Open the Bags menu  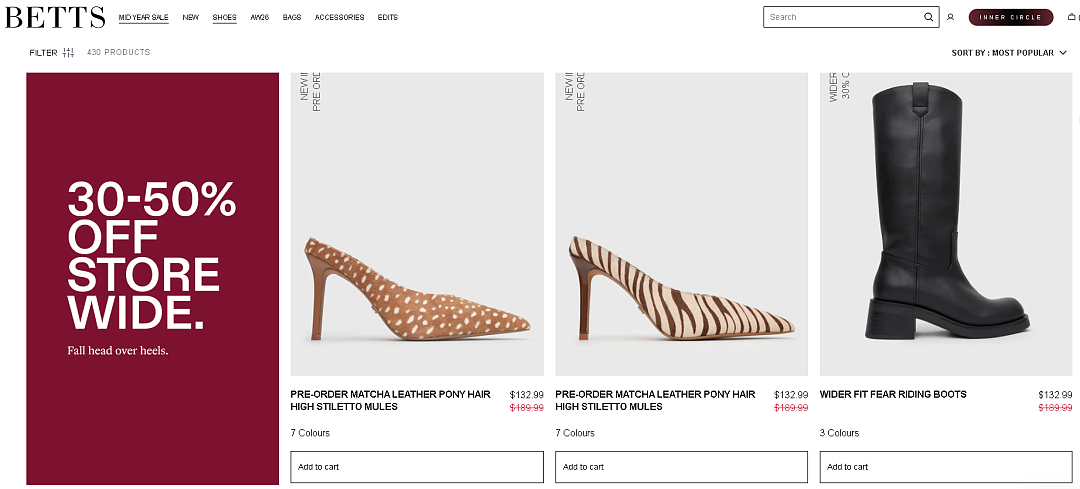coord(292,17)
